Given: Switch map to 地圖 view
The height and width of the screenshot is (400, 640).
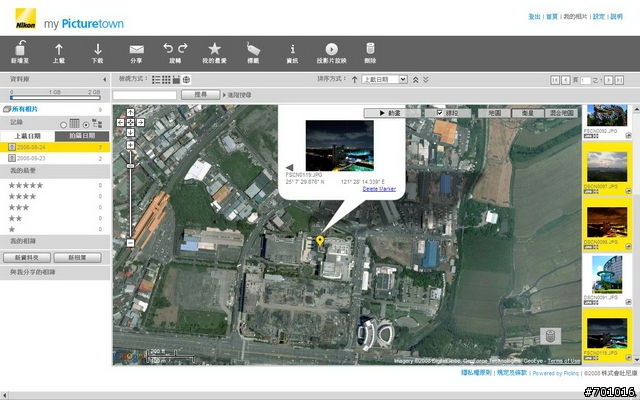Looking at the screenshot, I should pos(494,113).
